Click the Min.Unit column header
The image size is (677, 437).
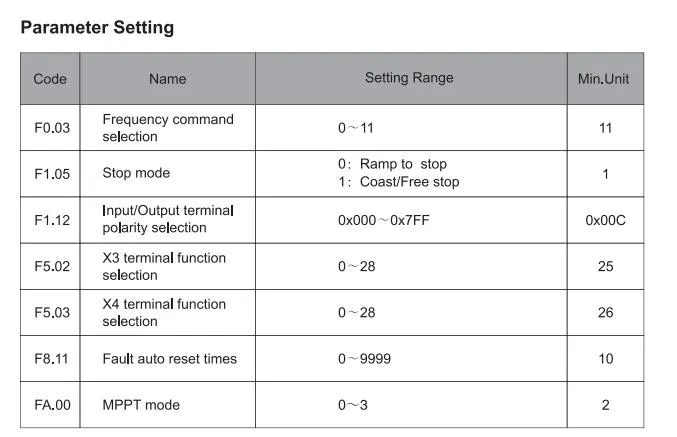[605, 79]
